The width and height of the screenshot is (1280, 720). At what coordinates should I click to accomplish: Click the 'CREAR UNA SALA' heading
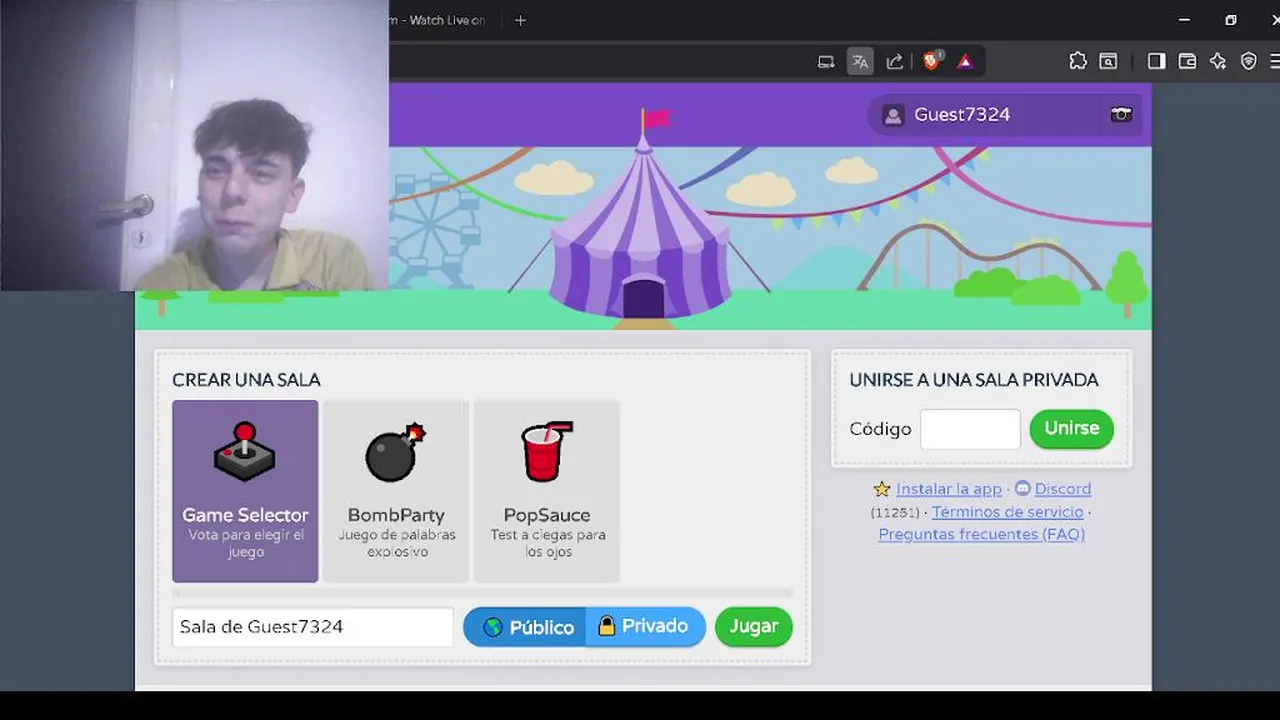click(x=246, y=380)
